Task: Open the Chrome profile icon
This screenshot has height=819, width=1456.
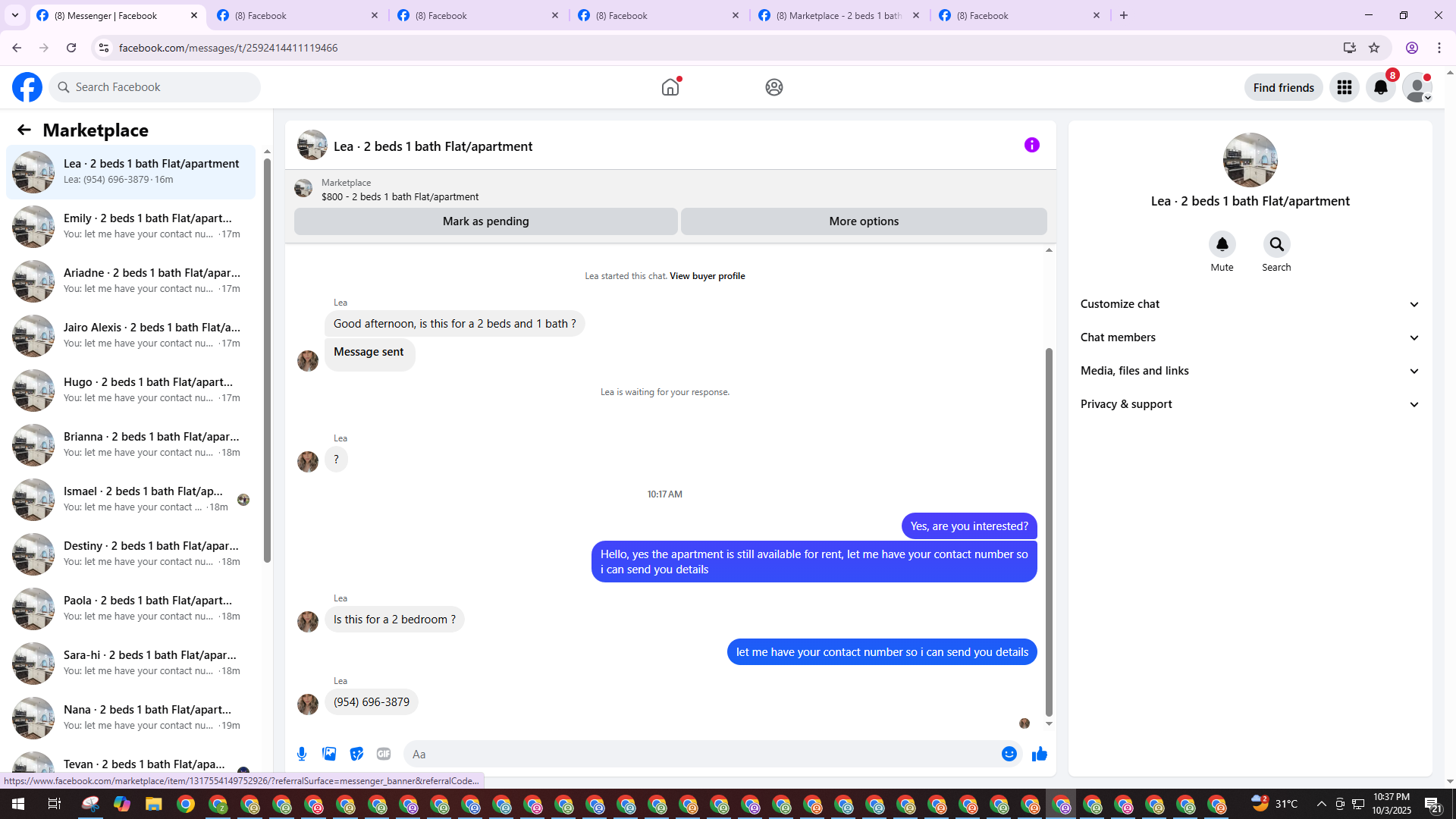Action: click(x=1412, y=48)
